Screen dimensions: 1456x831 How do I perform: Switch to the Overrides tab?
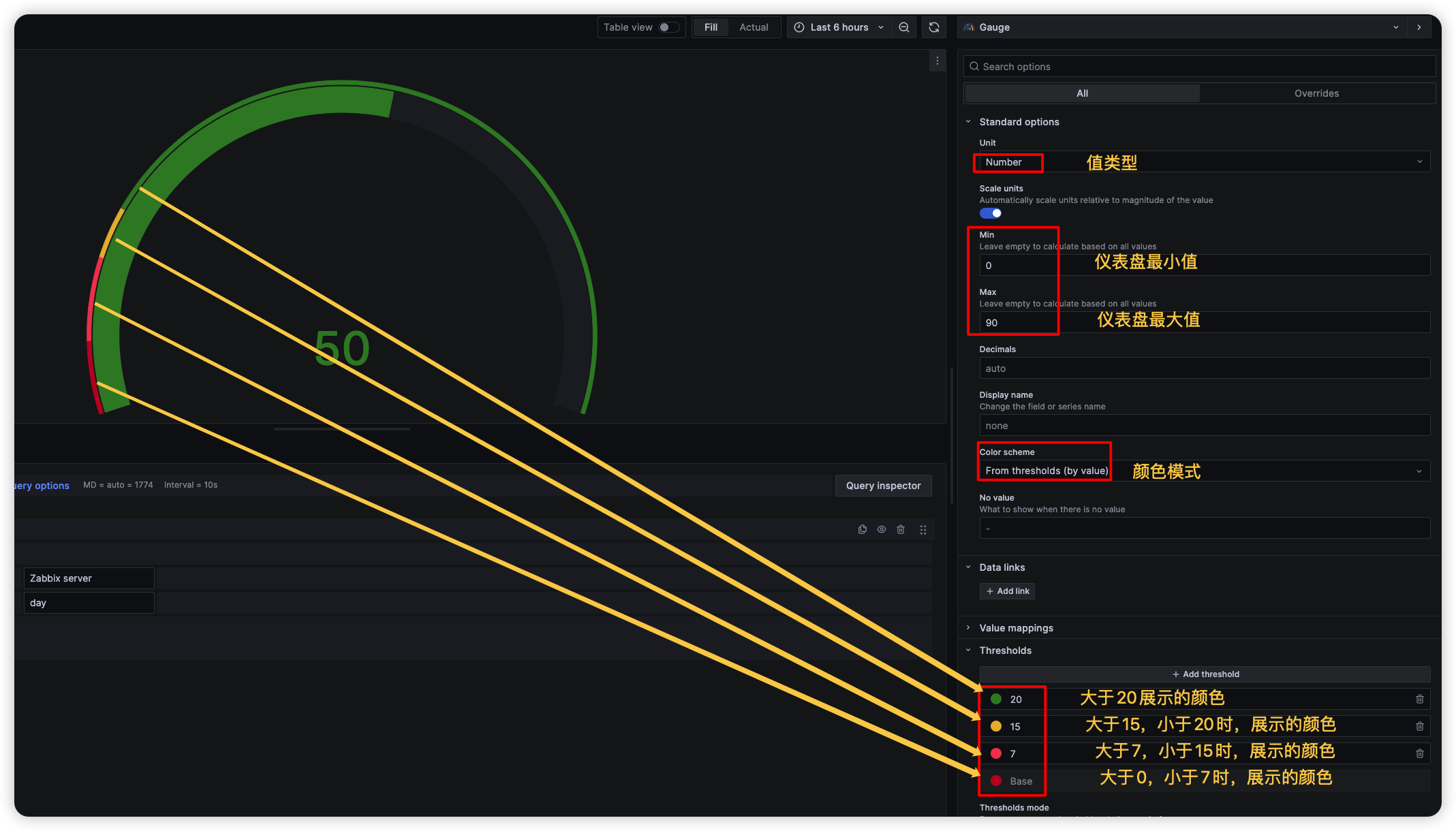pyautogui.click(x=1316, y=93)
